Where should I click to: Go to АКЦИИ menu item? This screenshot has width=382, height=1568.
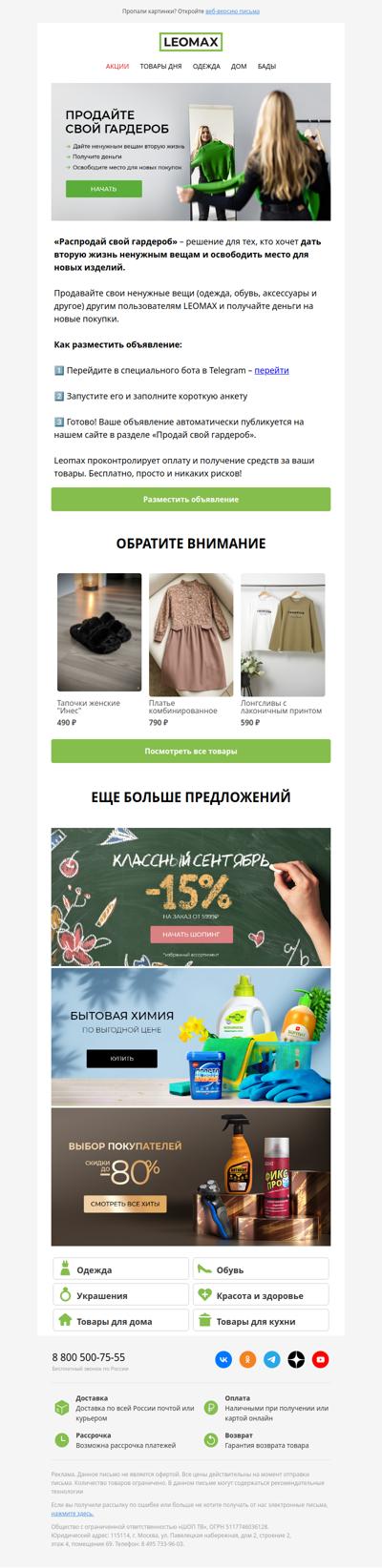pyautogui.click(x=117, y=67)
